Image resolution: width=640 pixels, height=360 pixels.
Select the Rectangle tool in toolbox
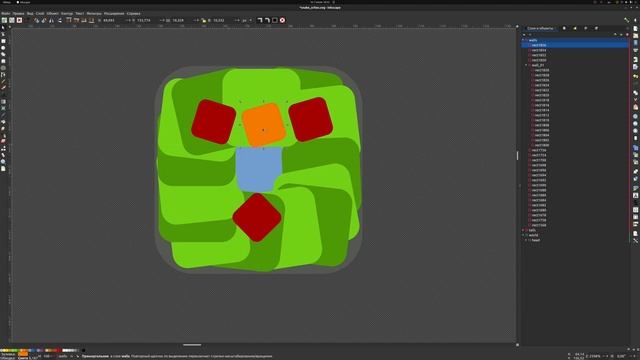click(3, 41)
